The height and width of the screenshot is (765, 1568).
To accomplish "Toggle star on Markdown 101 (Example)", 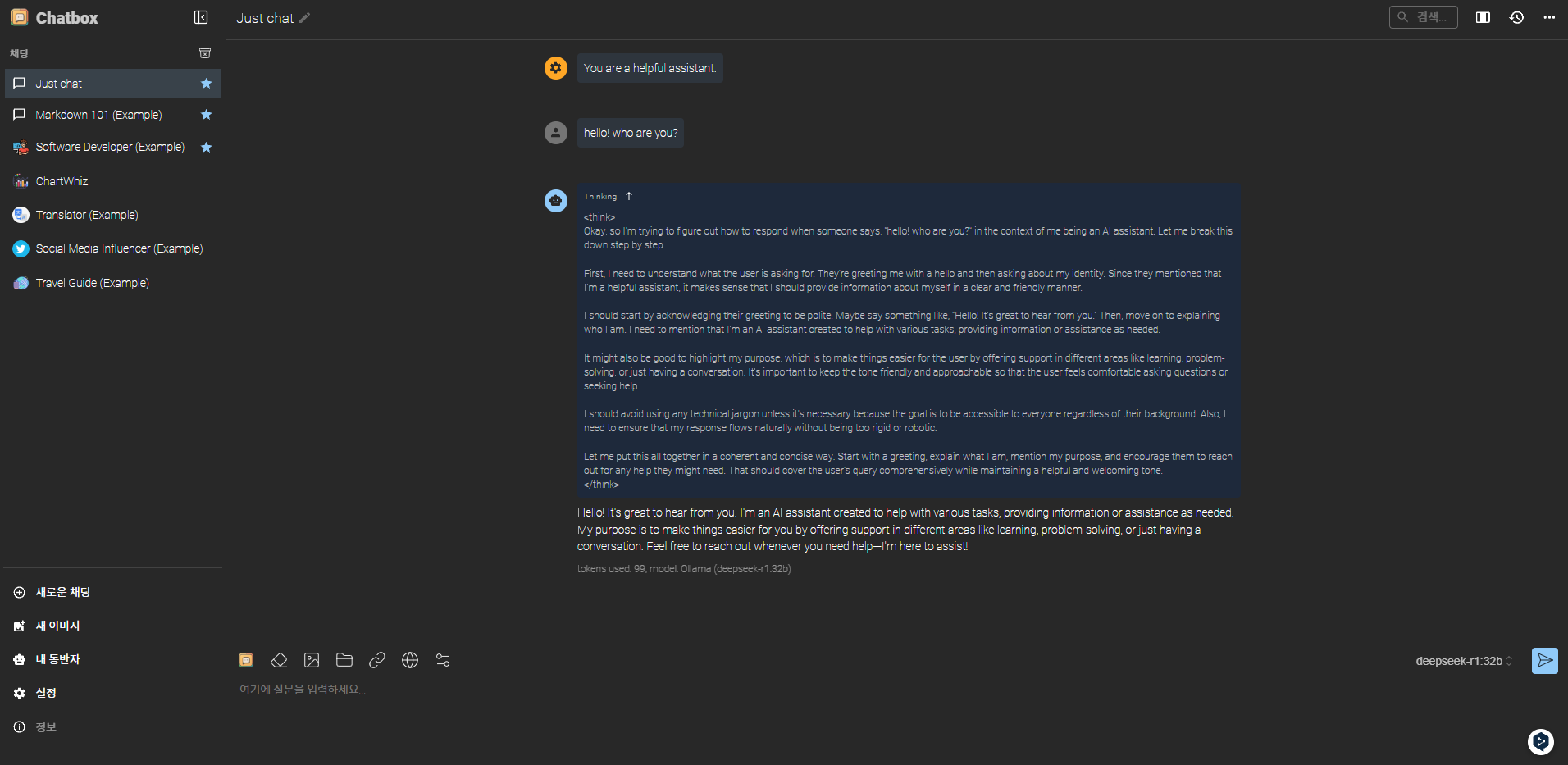I will [x=206, y=115].
